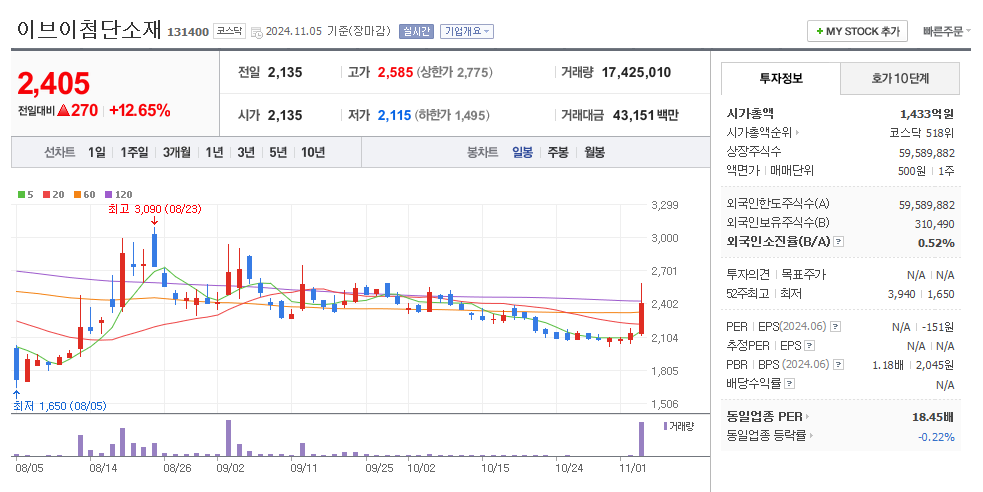Expand the 기업개요 dropdown
Viewport: 983px width, 492px height.
coord(467,31)
